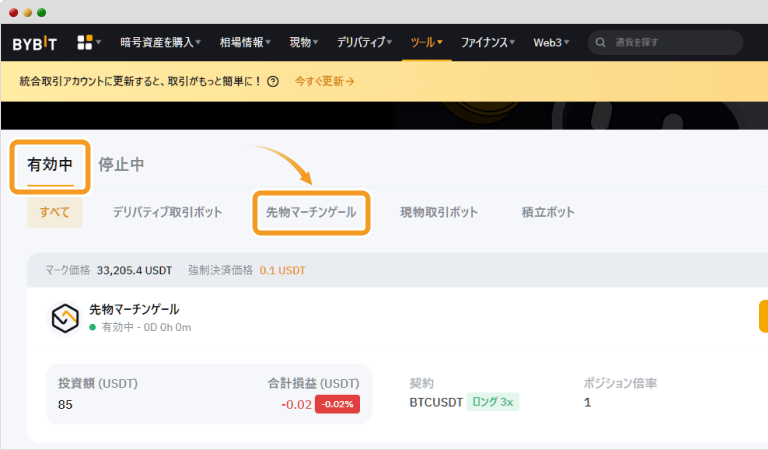768x450 pixels.
Task: Expand the 相場情報 menu
Action: pos(245,43)
